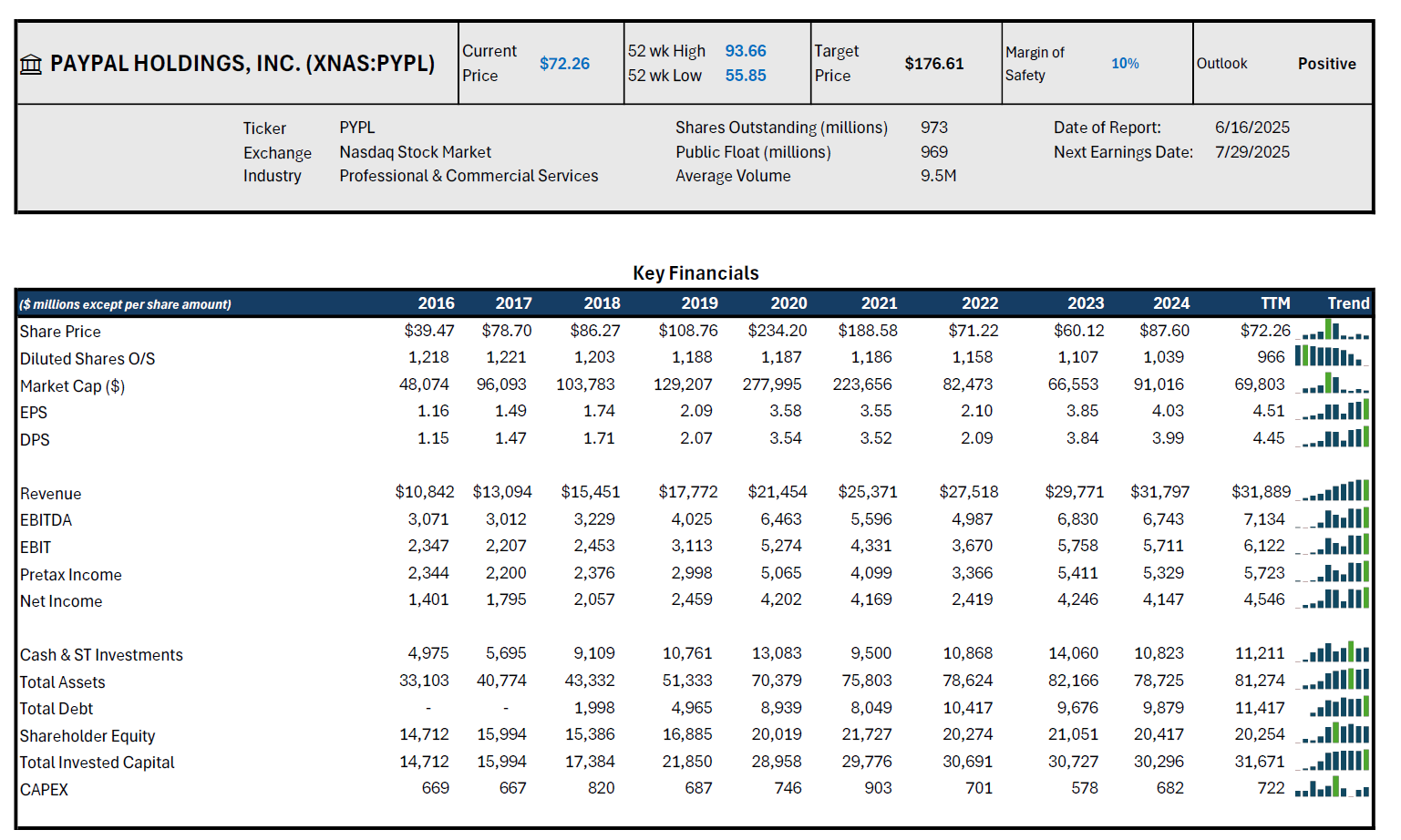Click the bank building icon beside PayPal Holdings
Image resolution: width=1401 pixels, height=840 pixels.
pos(31,65)
